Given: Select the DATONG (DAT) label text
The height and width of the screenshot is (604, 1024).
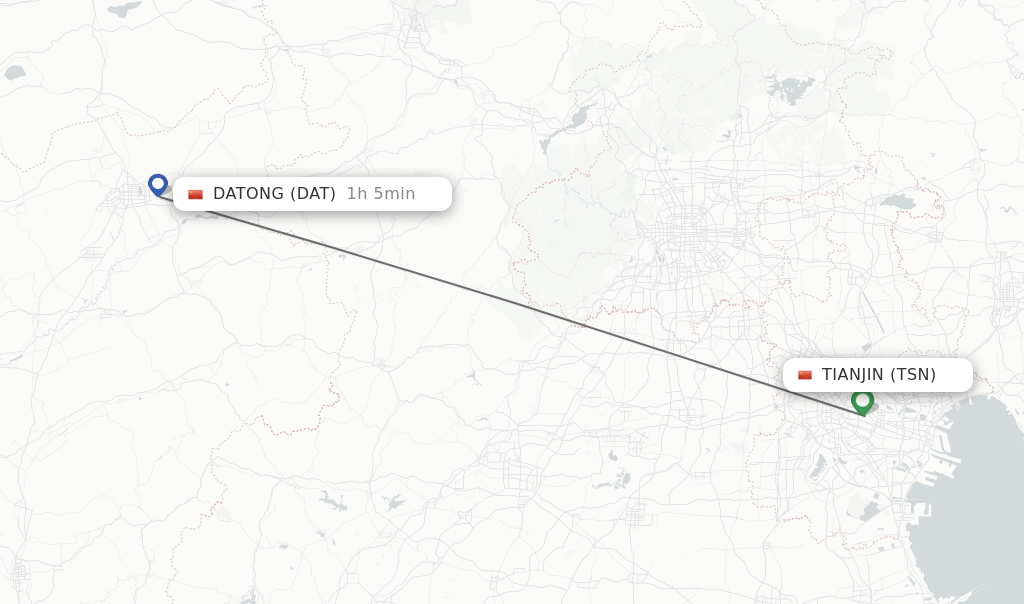Looking at the screenshot, I should (x=274, y=194).
